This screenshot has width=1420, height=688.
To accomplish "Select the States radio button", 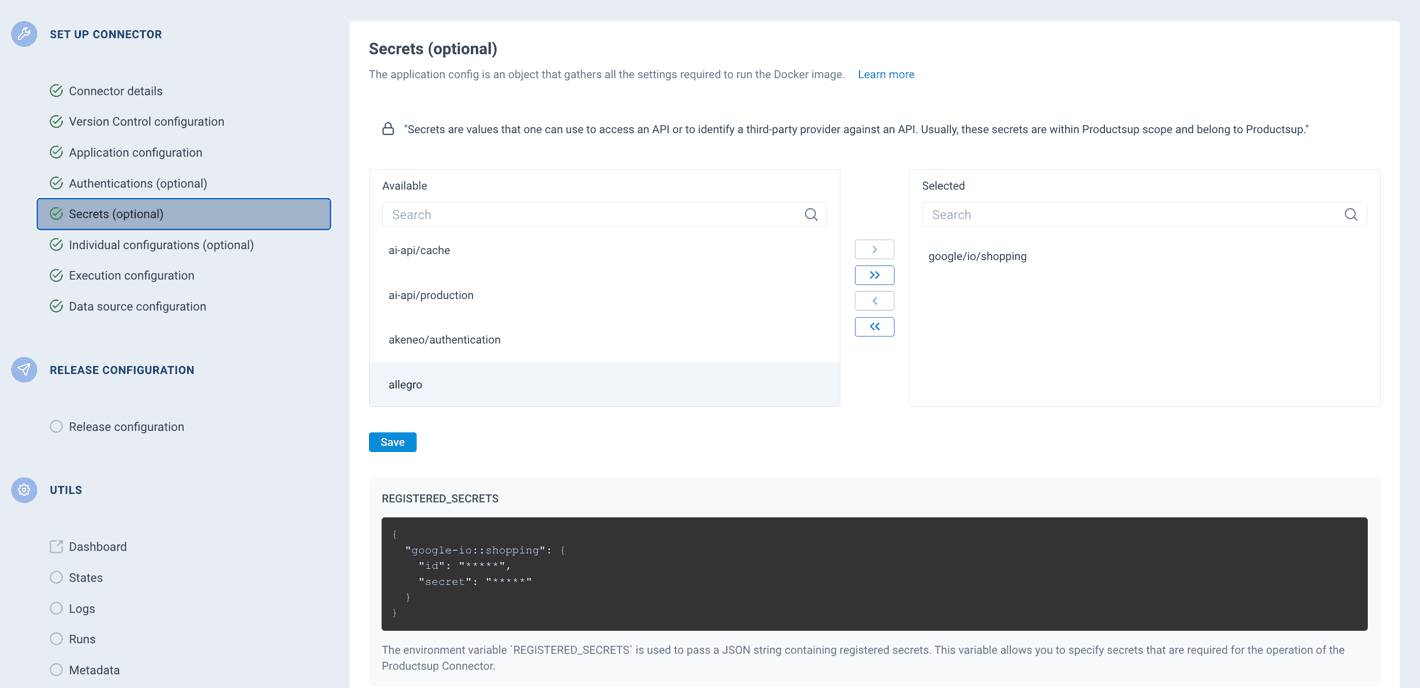I will click(x=56, y=577).
